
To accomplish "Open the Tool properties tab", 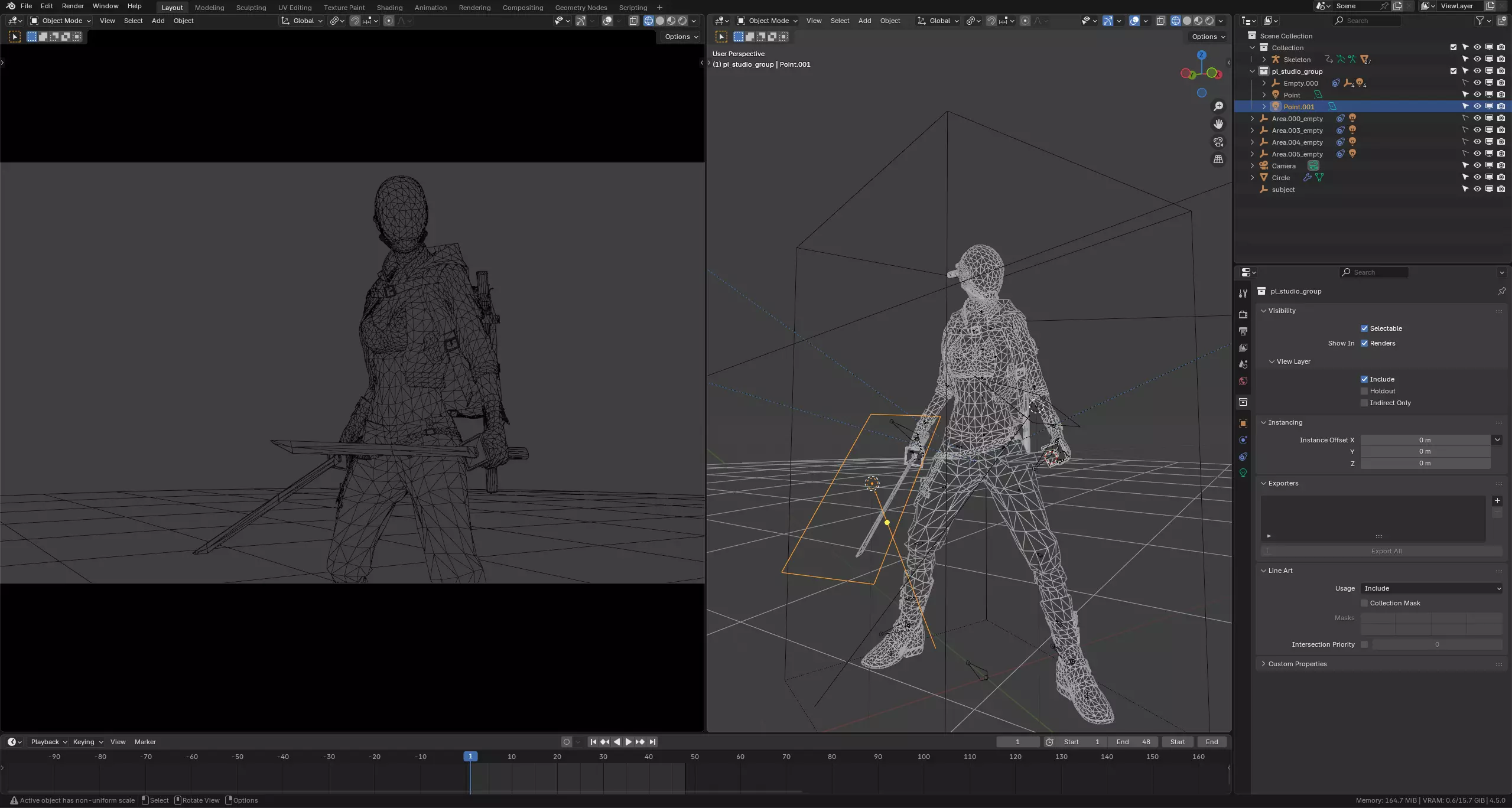I will pyautogui.click(x=1243, y=294).
